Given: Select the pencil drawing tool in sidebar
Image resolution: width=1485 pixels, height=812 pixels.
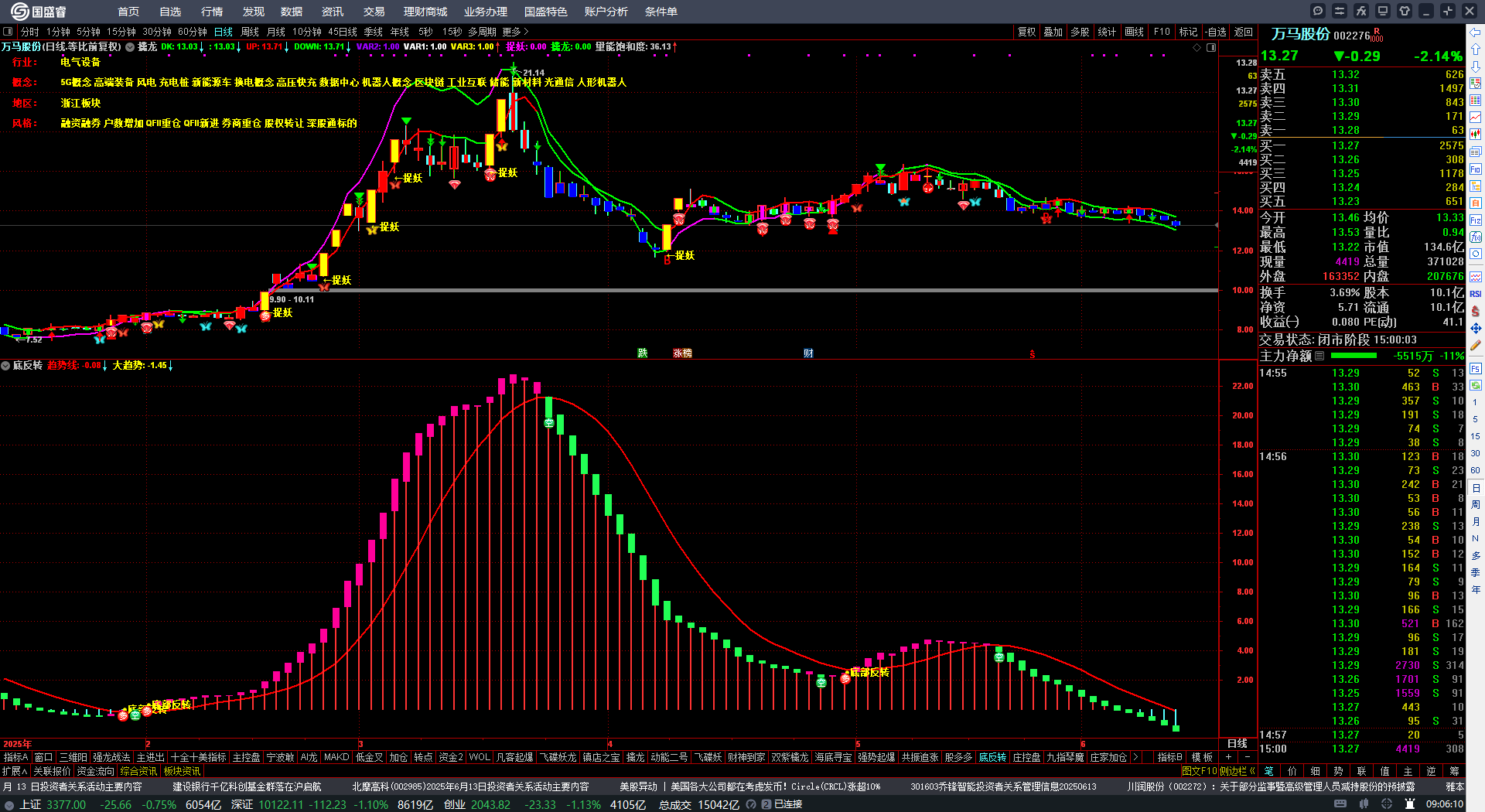Looking at the screenshot, I should point(1476,345).
